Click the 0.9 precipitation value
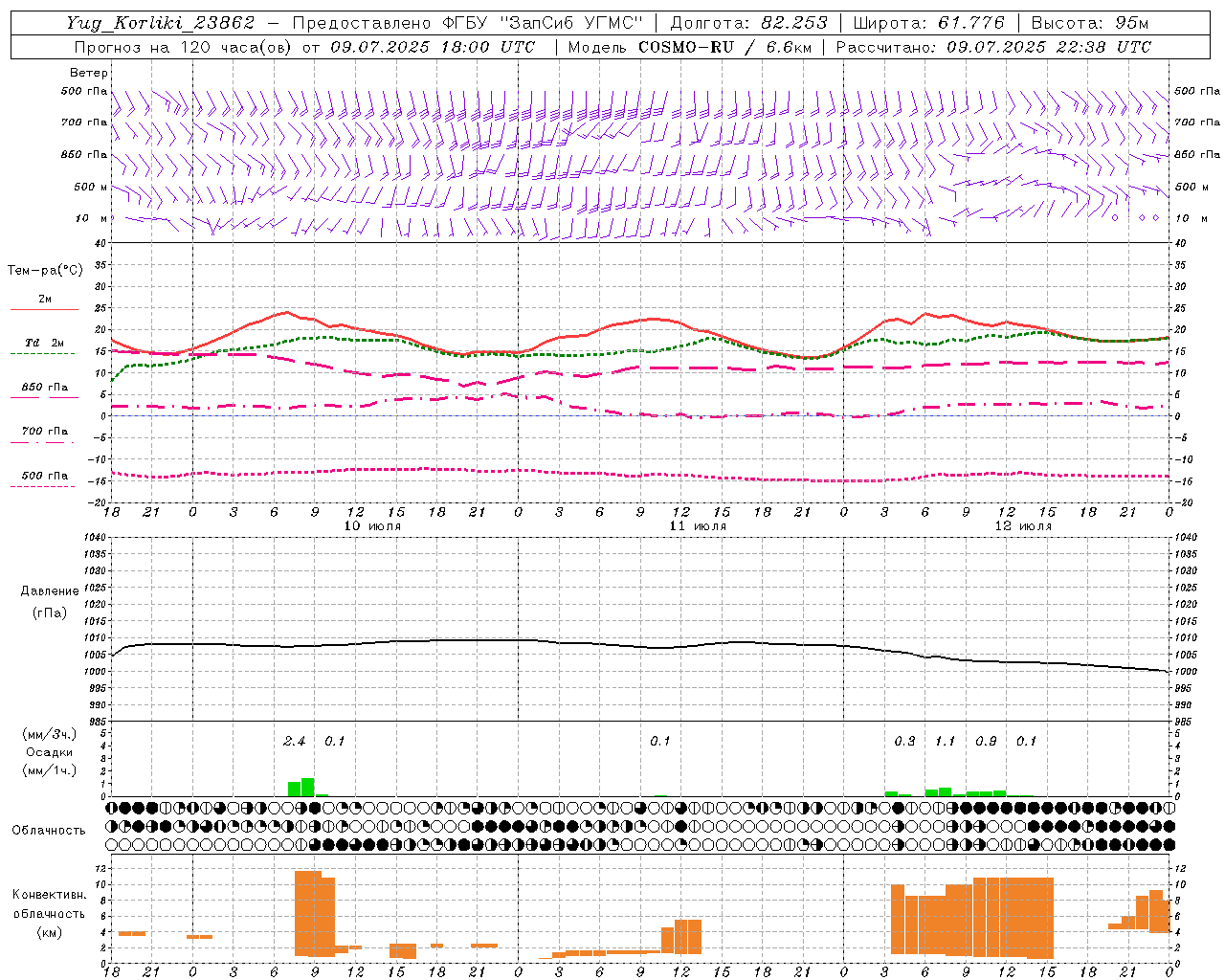Viewport: 1225px width, 980px height. [986, 742]
